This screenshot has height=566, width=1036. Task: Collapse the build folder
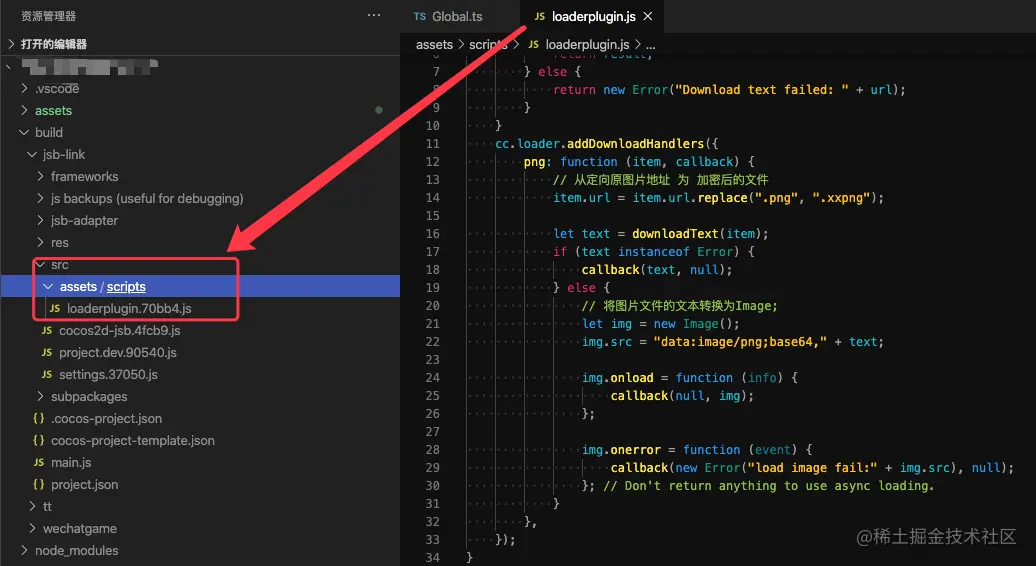(24, 132)
